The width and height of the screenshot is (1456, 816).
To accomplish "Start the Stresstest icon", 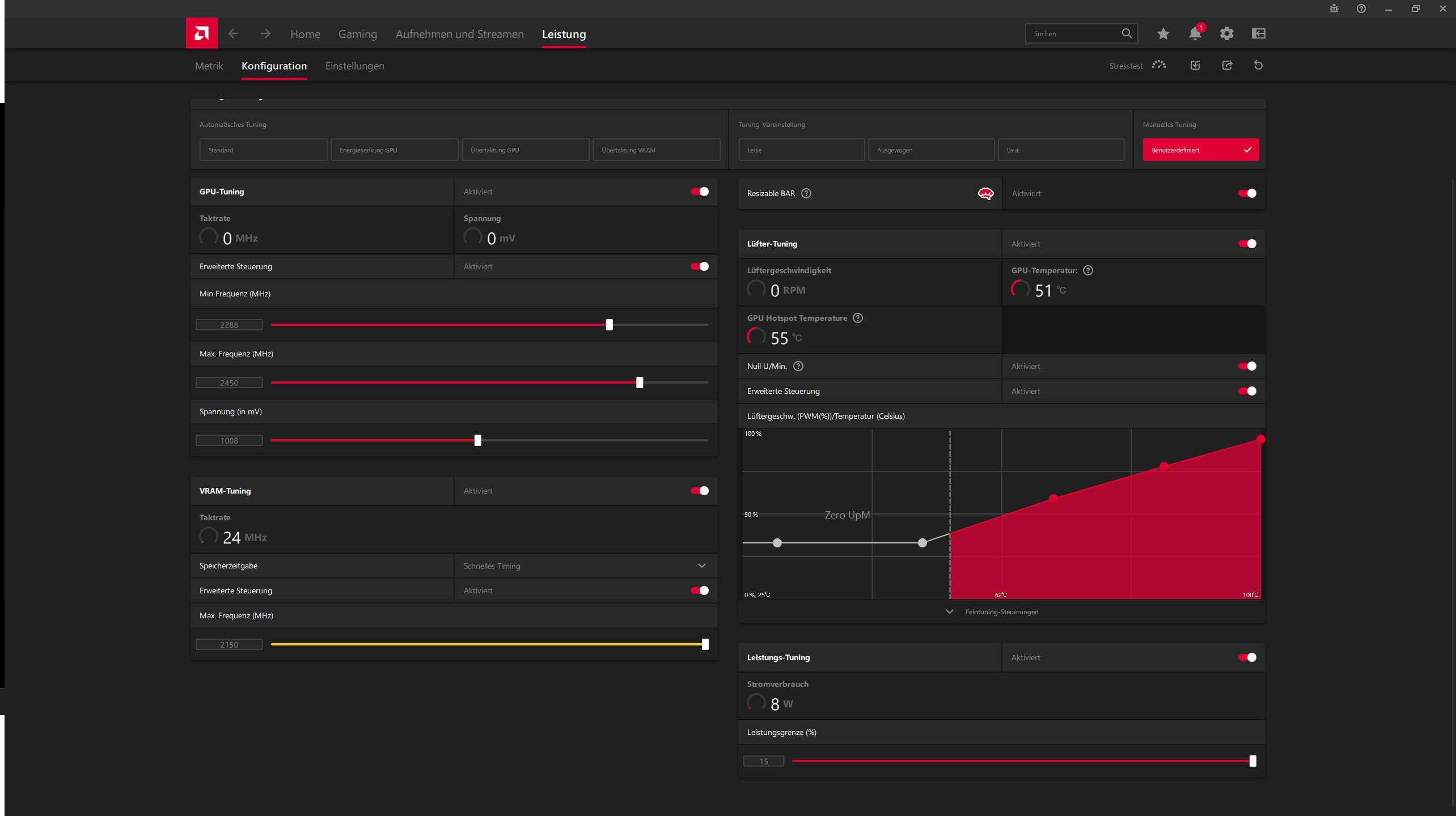I will [x=1159, y=65].
